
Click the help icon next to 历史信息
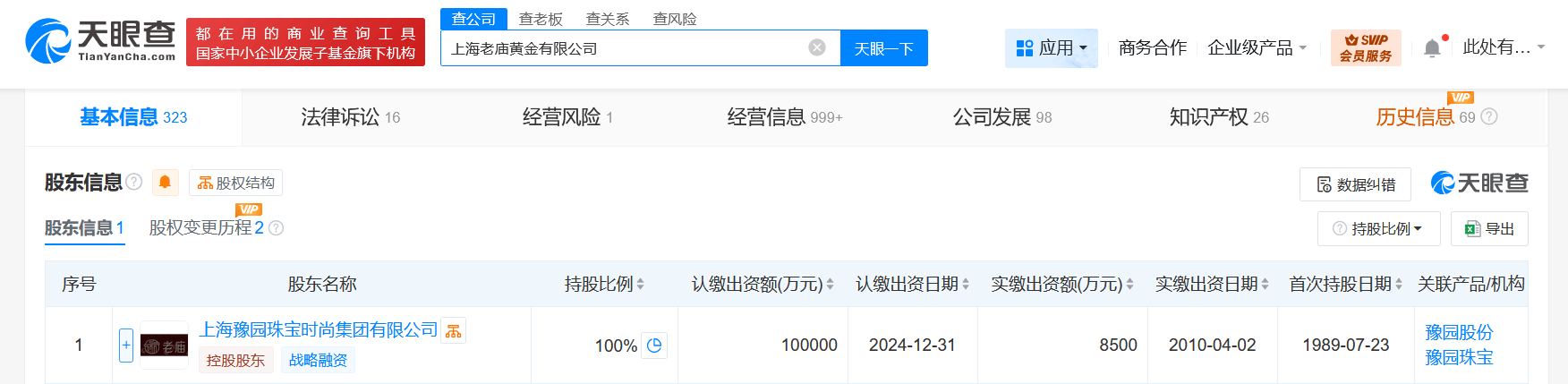coord(1489,116)
